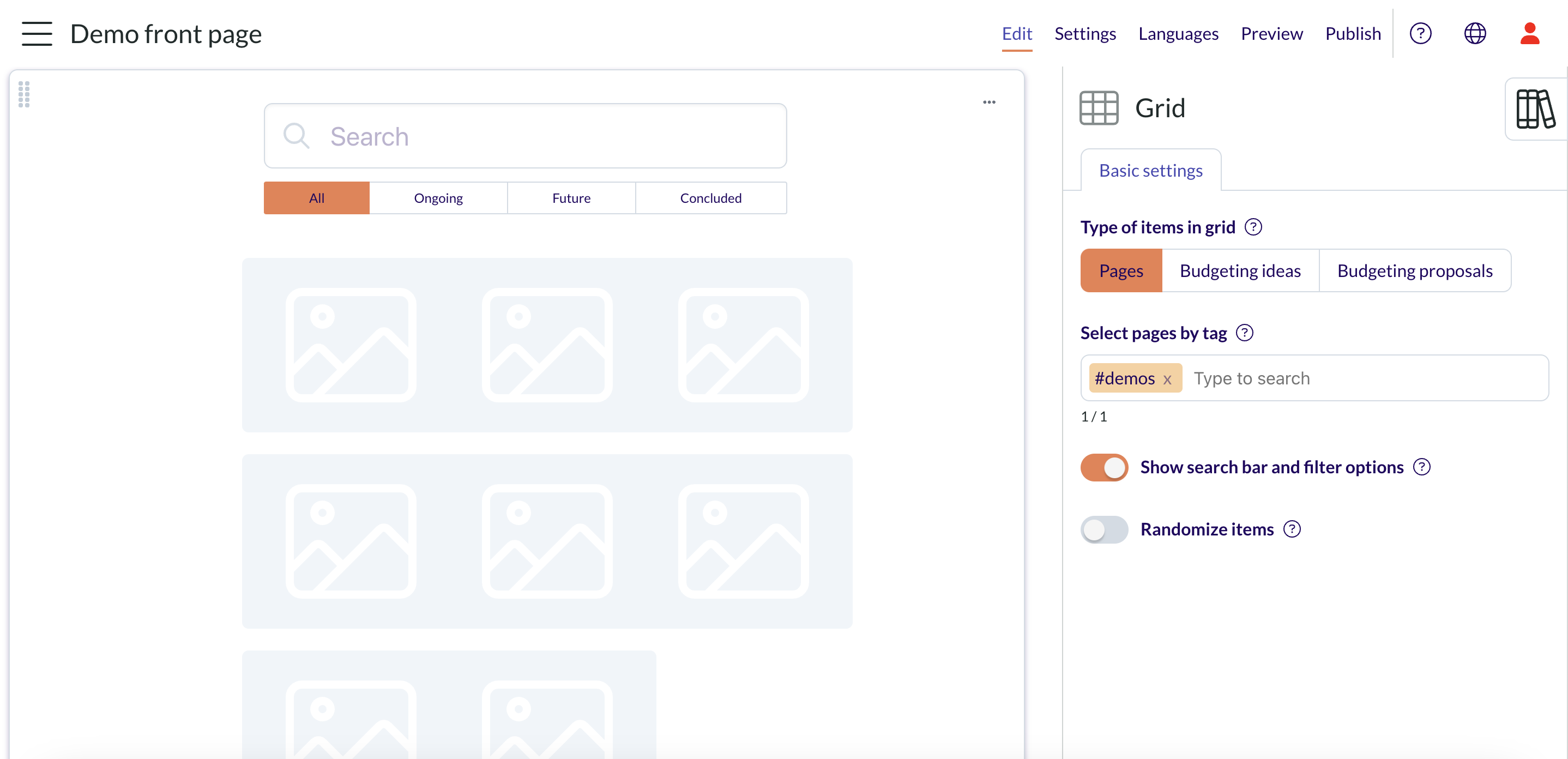Click the middle image placeholder in second row
The image size is (1568, 759).
click(547, 541)
